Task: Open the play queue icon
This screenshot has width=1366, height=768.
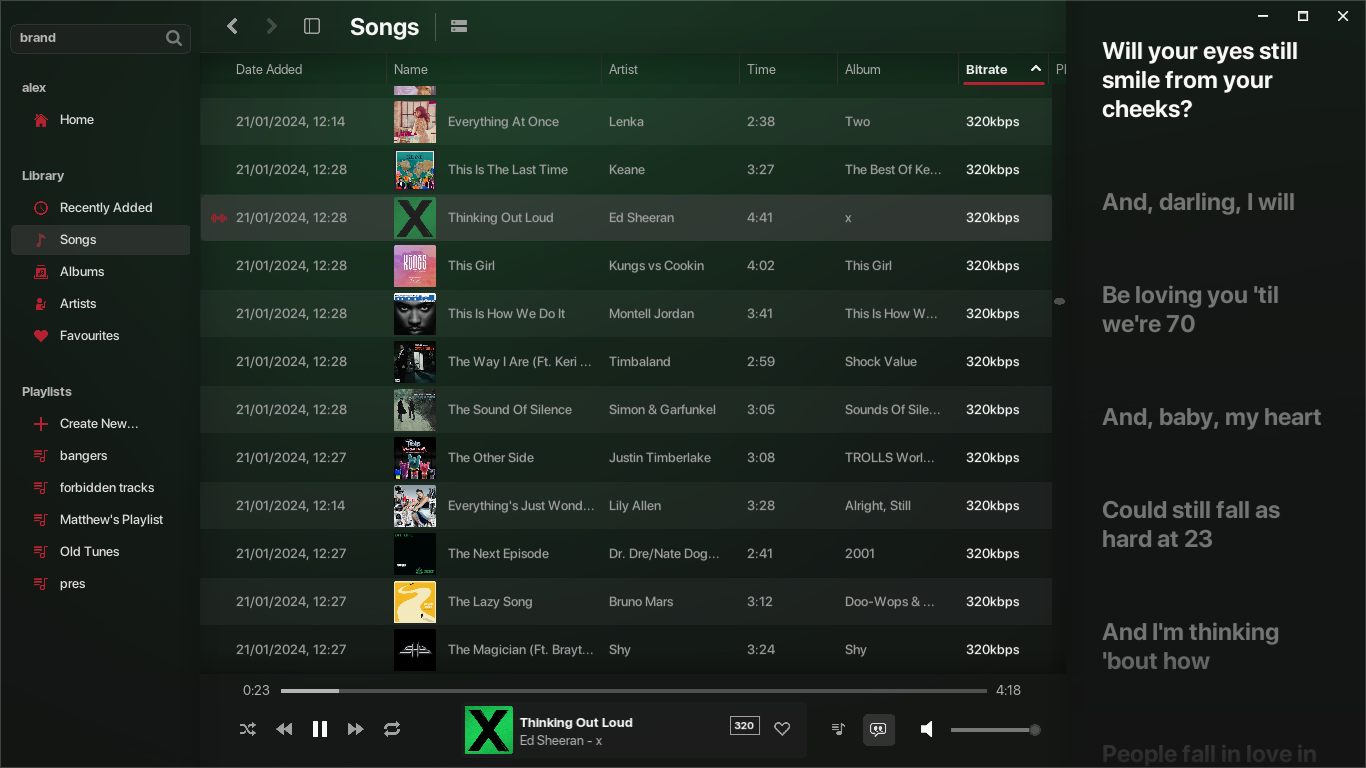Action: click(x=838, y=729)
